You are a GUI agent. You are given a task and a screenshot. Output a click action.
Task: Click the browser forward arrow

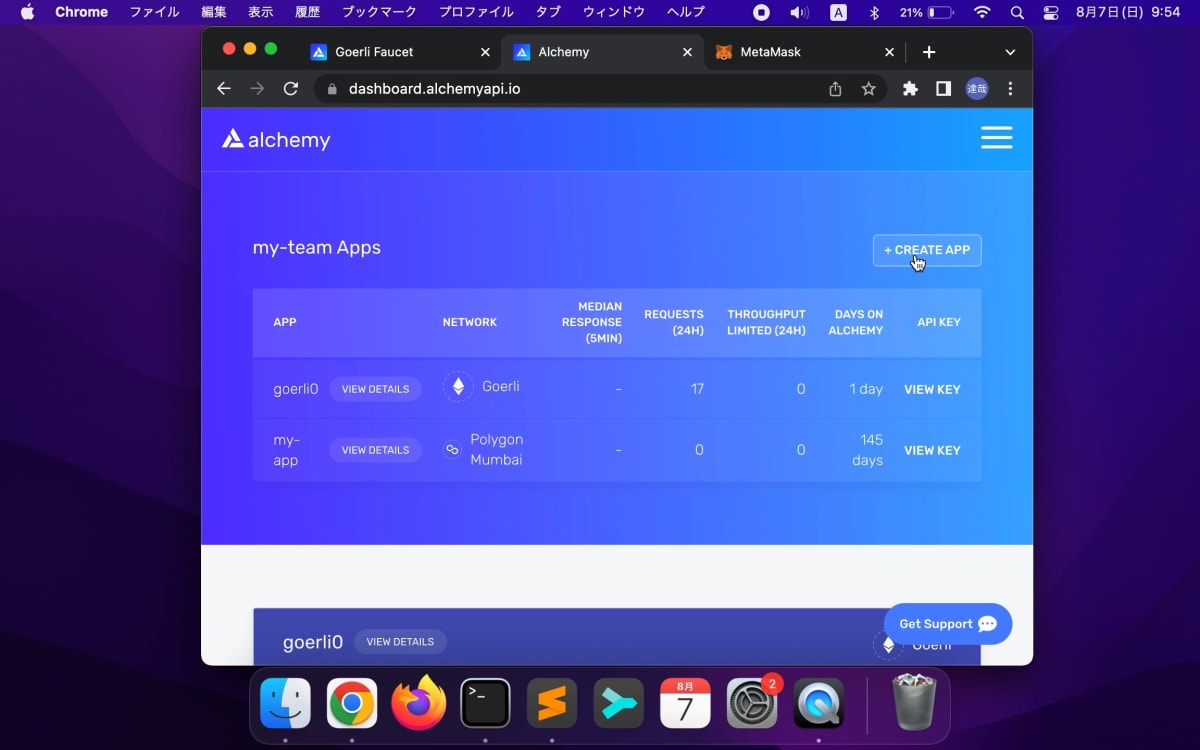(x=258, y=89)
